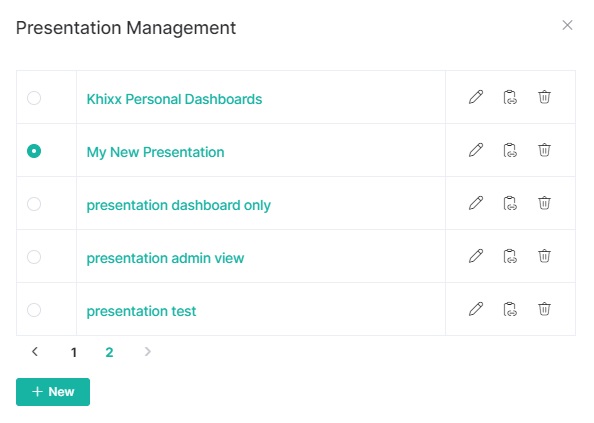Select presentation dashboard only radio button
Screen dimensions: 594x423
click(x=34, y=204)
